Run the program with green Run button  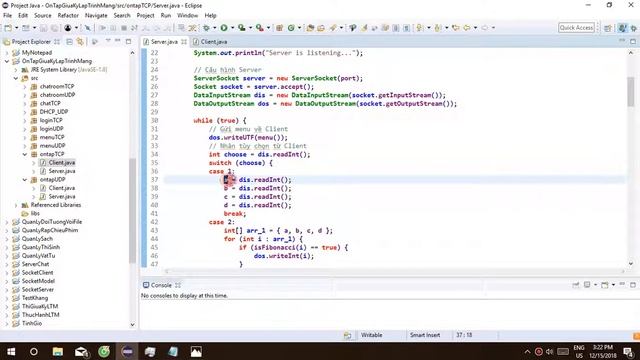tap(224, 28)
